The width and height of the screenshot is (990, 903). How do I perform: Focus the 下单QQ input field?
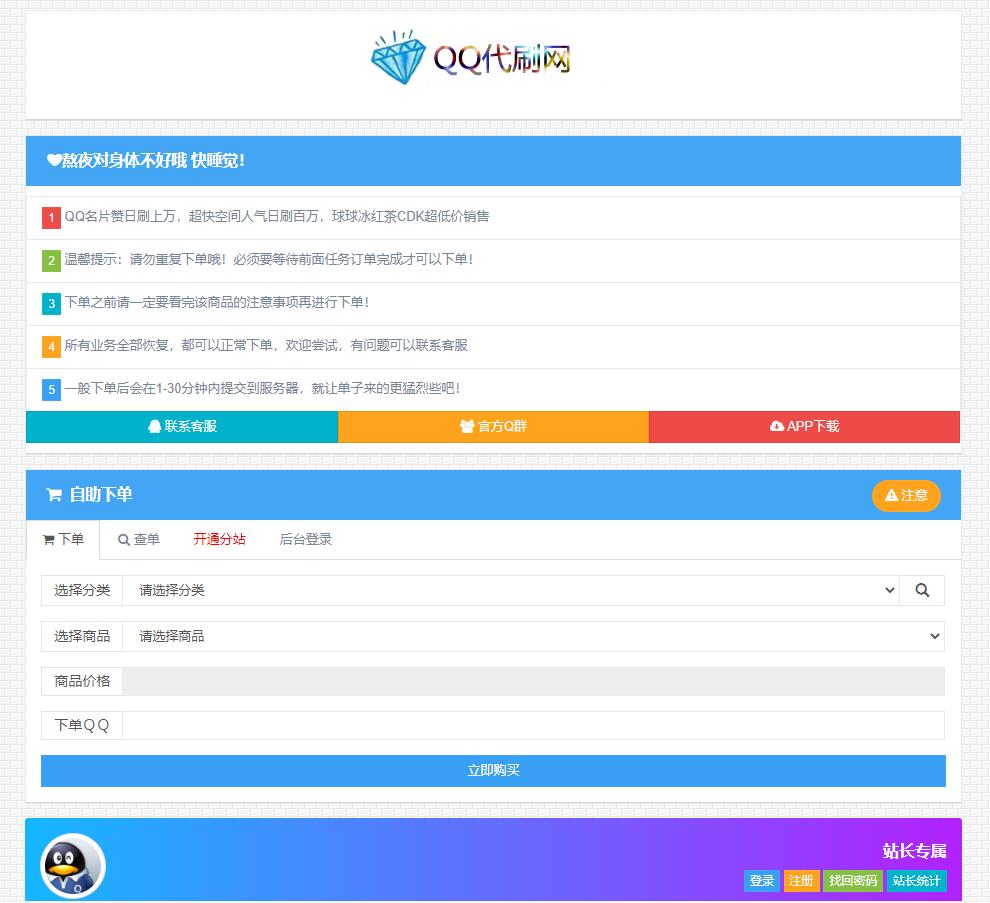(x=532, y=725)
